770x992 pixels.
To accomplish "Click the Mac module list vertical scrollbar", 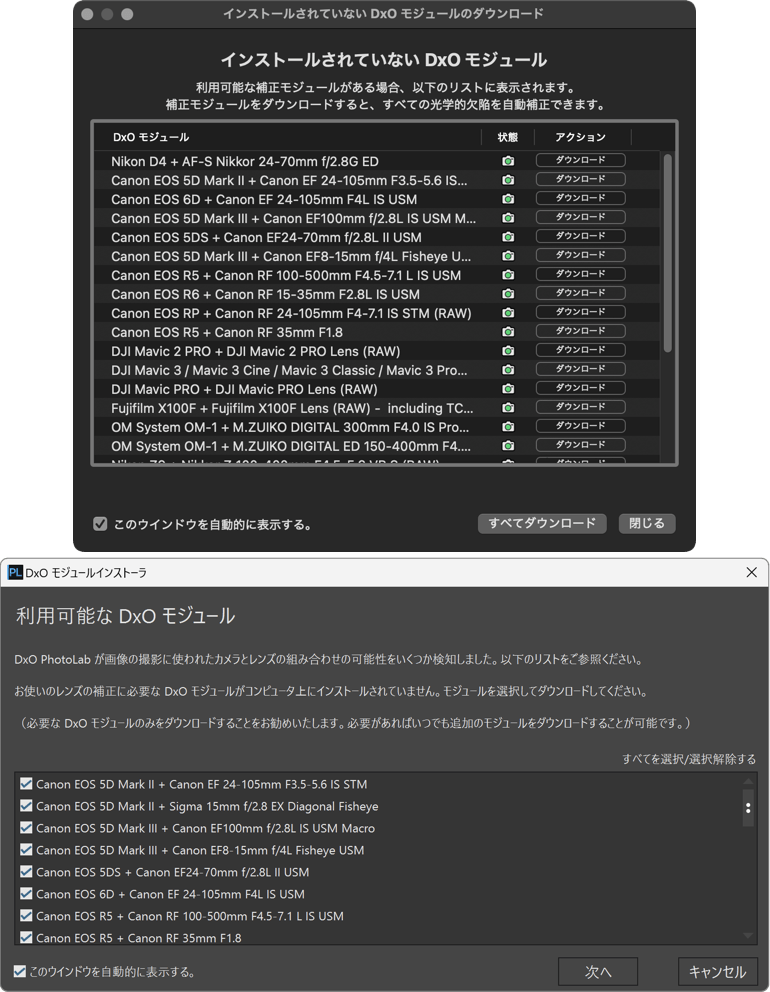I will point(668,253).
